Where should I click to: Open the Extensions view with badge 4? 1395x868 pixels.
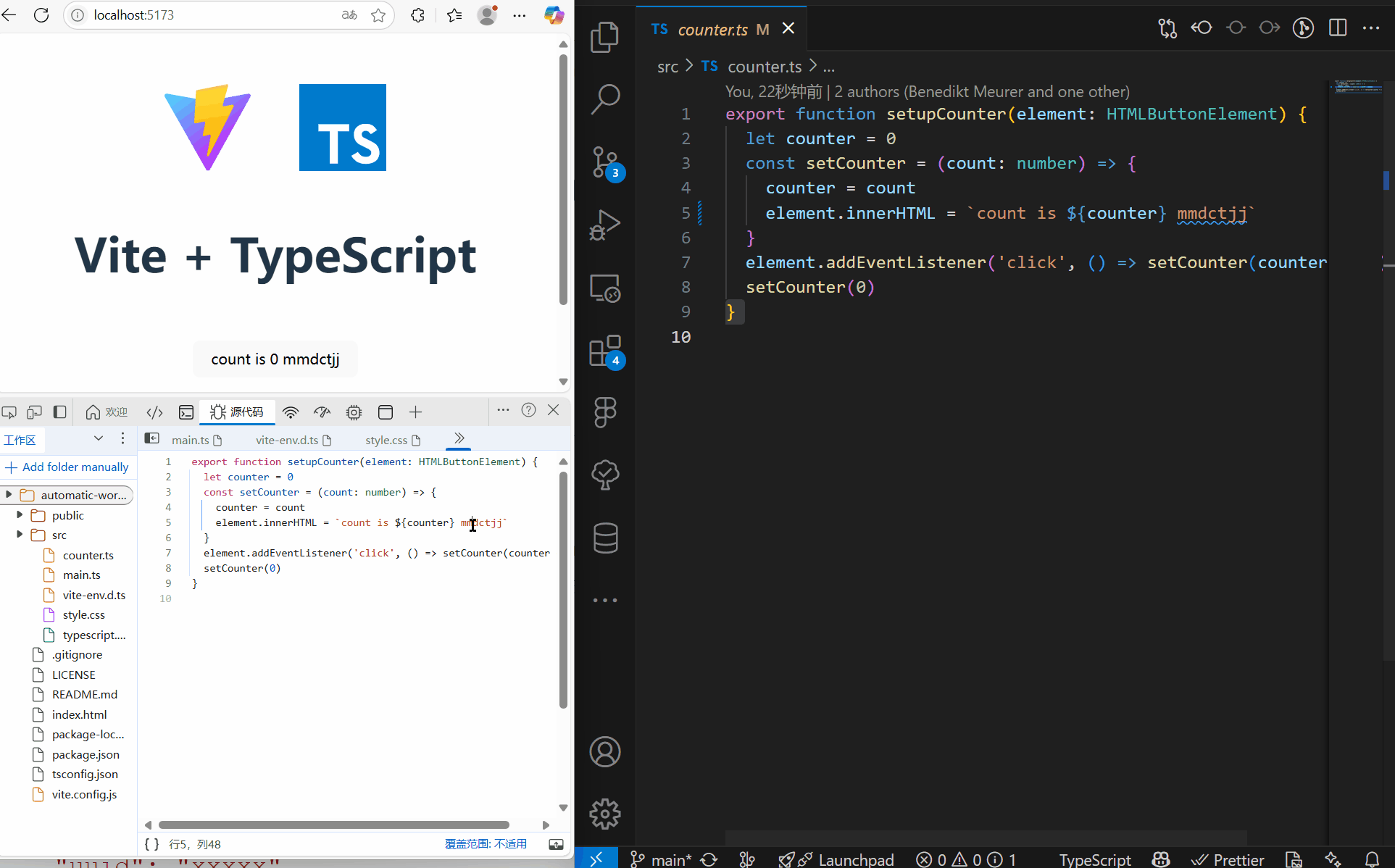(x=605, y=351)
